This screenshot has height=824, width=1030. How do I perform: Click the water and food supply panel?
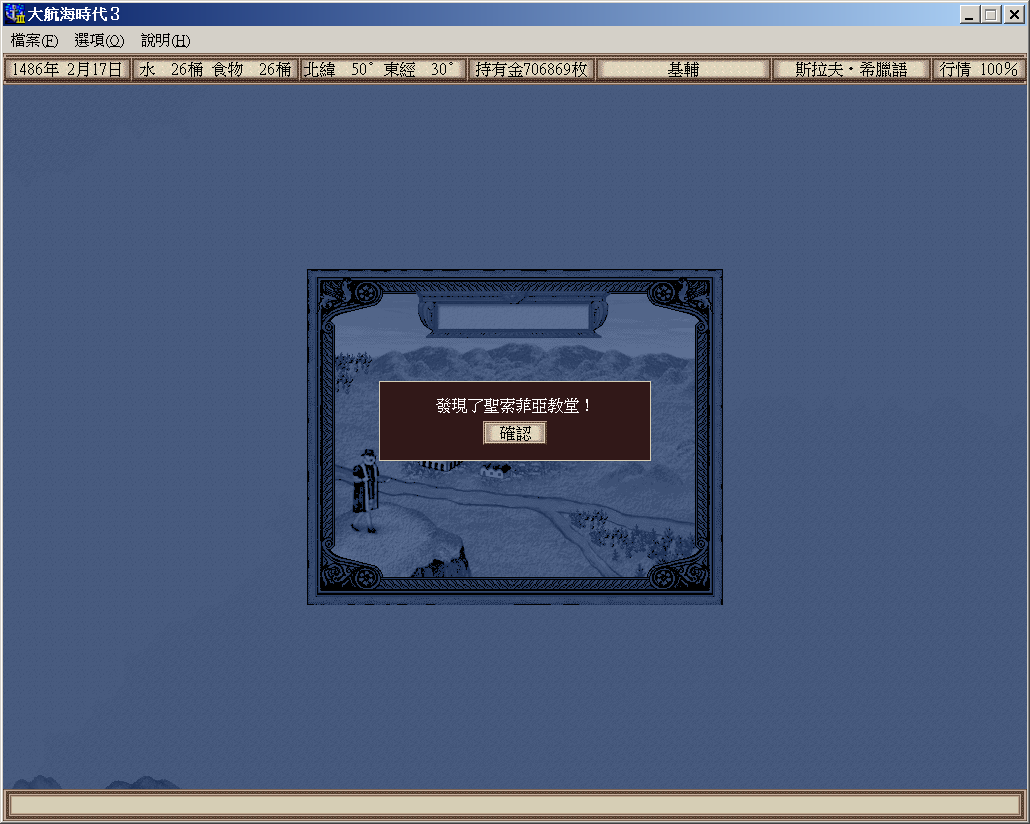pos(215,70)
